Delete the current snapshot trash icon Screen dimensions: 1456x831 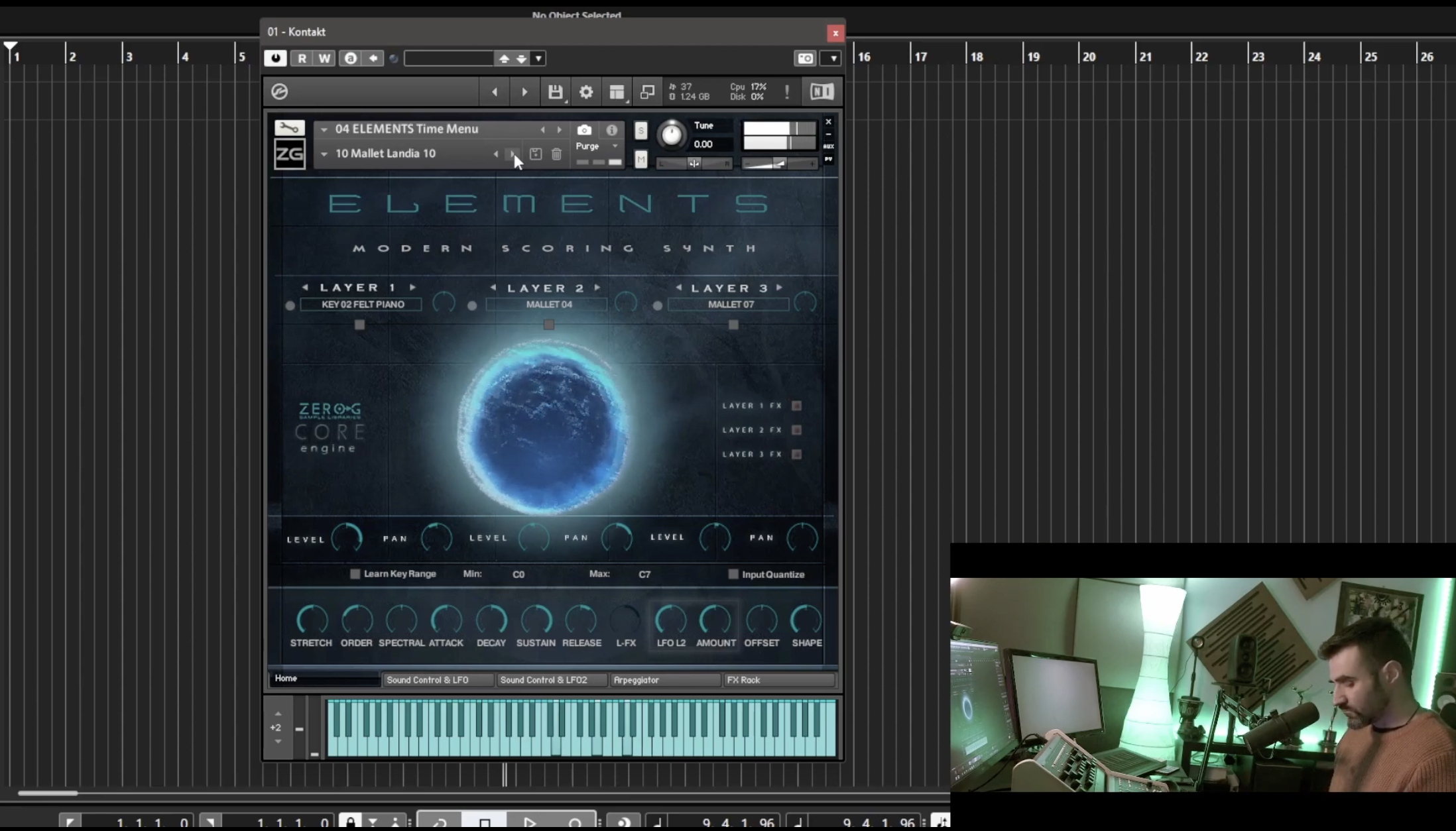pyautogui.click(x=557, y=154)
